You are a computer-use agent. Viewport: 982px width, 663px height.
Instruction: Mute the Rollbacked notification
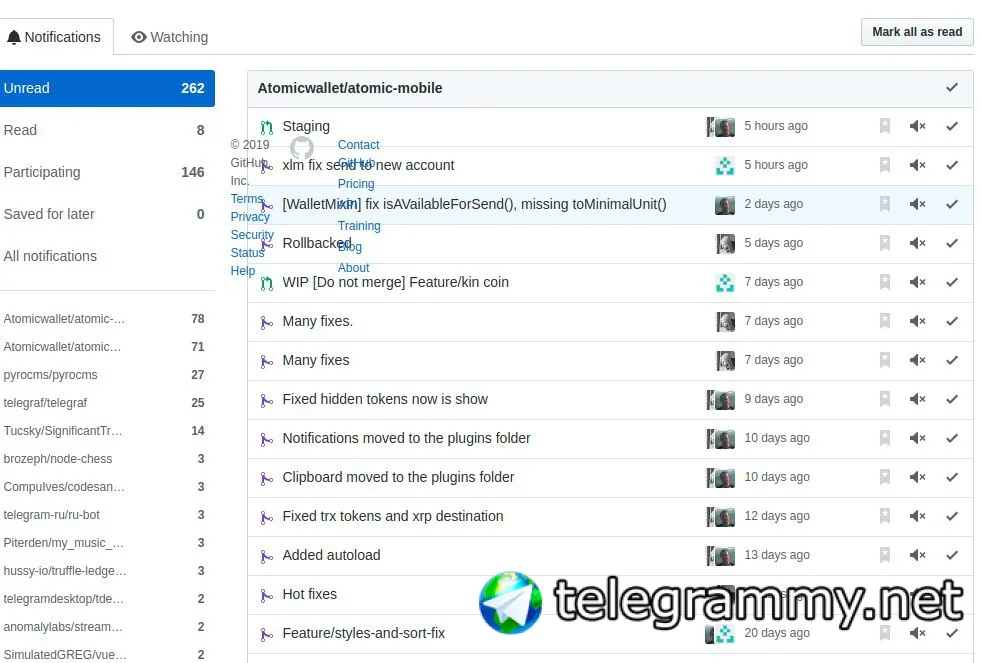click(917, 243)
